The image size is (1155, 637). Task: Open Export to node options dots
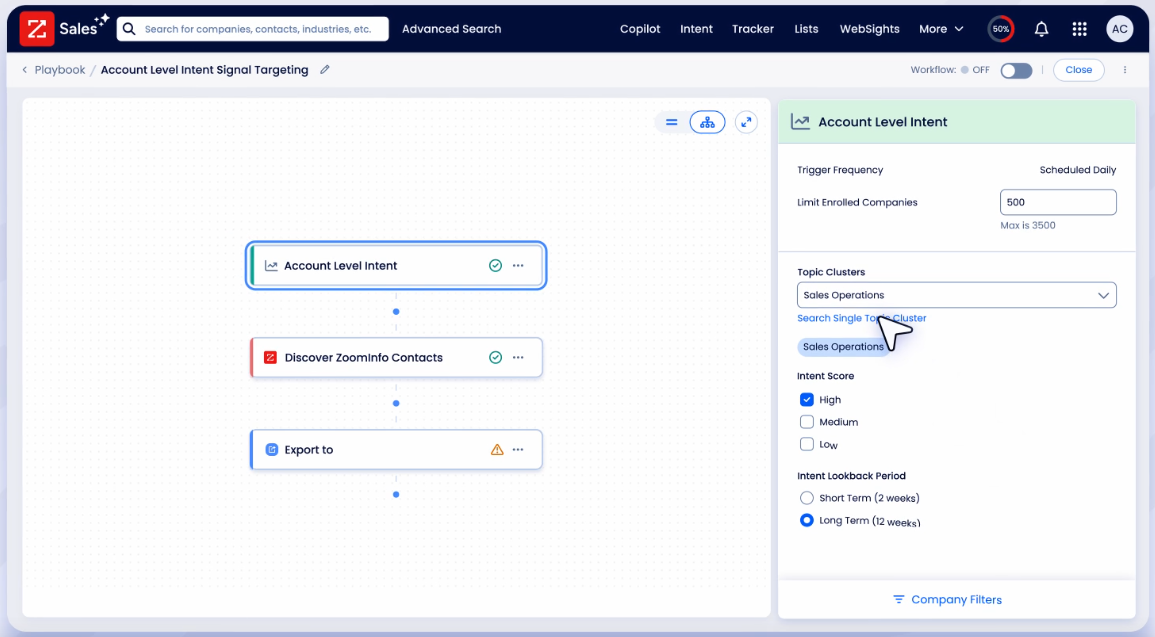pyautogui.click(x=518, y=449)
